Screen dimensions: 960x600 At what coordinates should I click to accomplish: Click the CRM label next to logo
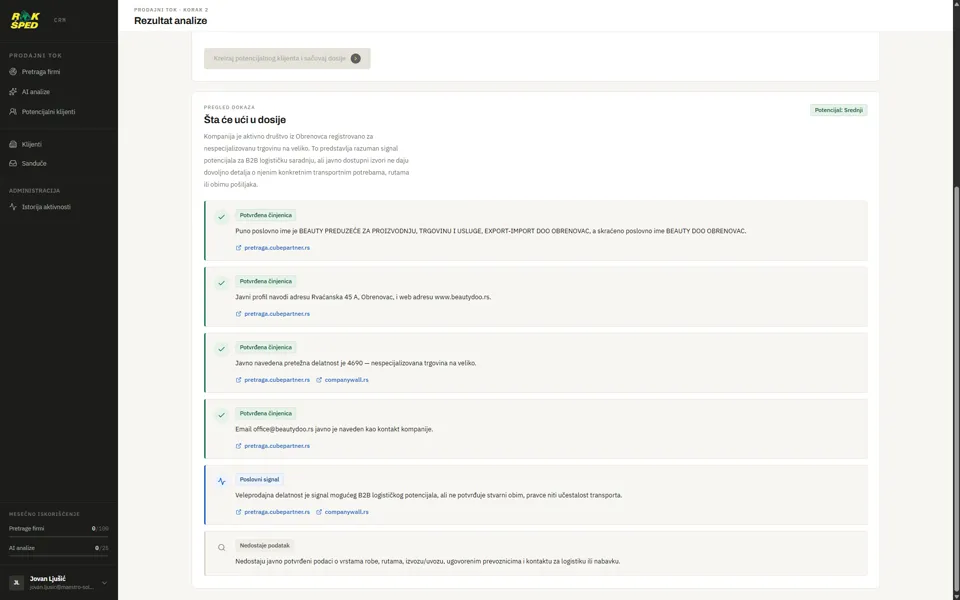click(x=60, y=20)
